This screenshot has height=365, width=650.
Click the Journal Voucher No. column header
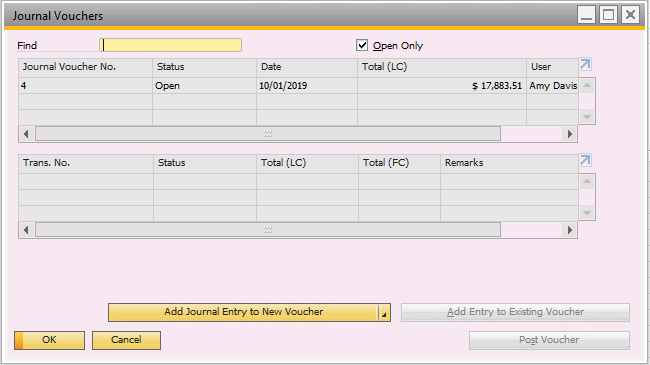85,67
